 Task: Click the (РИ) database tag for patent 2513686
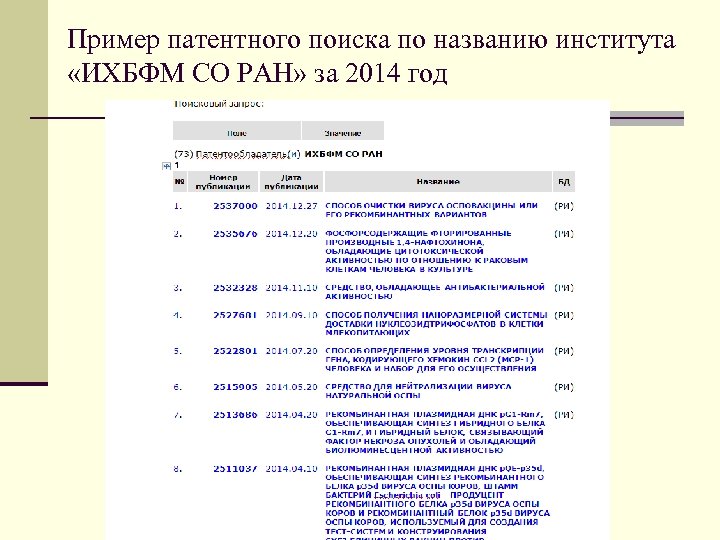pyautogui.click(x=564, y=415)
